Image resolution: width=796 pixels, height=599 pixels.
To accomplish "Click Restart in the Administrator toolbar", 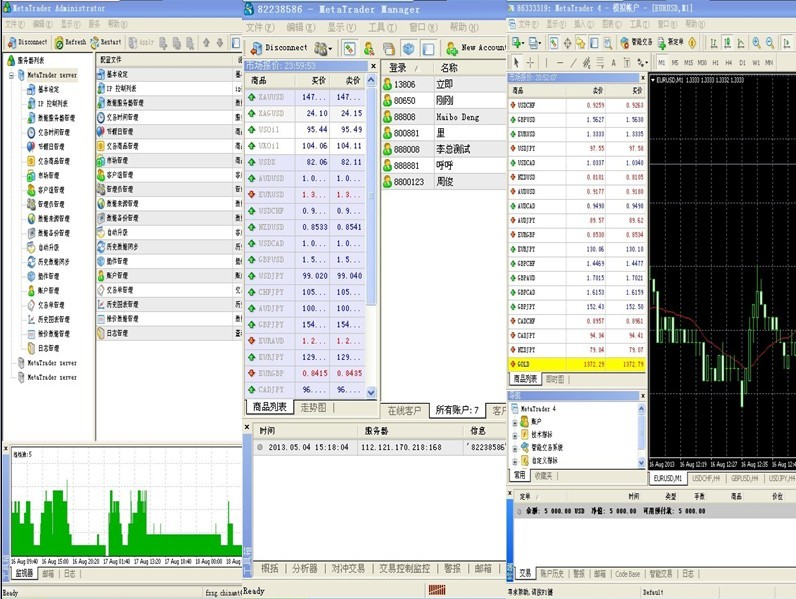I will coord(106,43).
